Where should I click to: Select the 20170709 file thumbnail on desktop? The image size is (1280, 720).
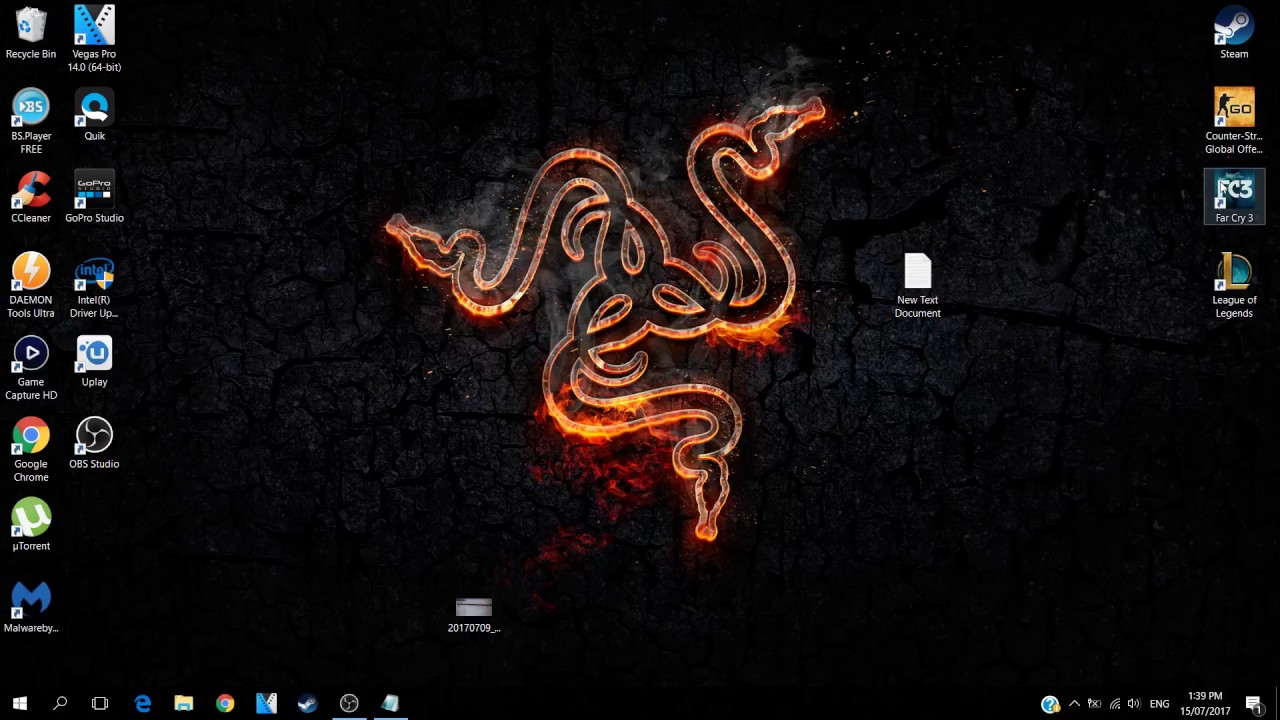pyautogui.click(x=474, y=615)
